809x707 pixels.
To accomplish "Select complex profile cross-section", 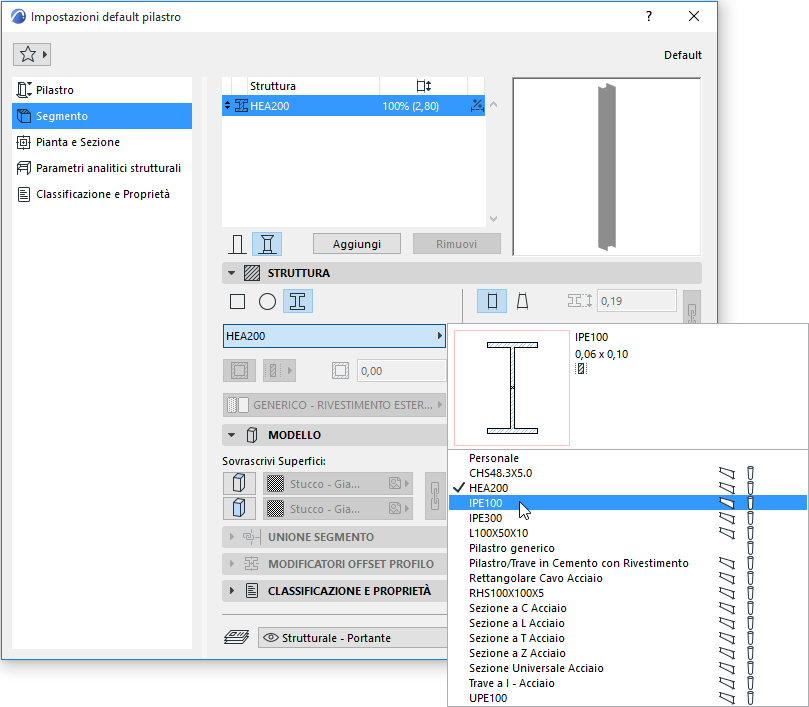I will coord(298,301).
